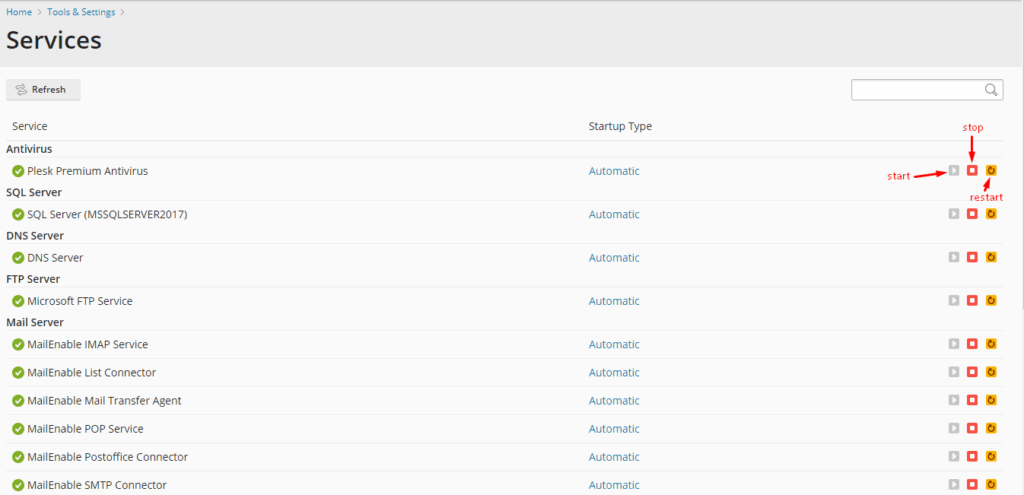The width and height of the screenshot is (1024, 495).
Task: Stop the Plesk Premium Antivirus service
Action: [972, 170]
